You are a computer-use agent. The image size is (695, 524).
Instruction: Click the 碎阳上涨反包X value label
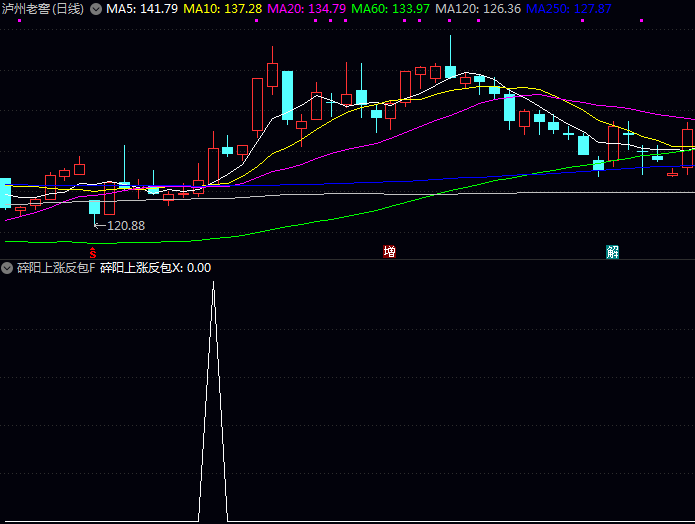pos(156,268)
